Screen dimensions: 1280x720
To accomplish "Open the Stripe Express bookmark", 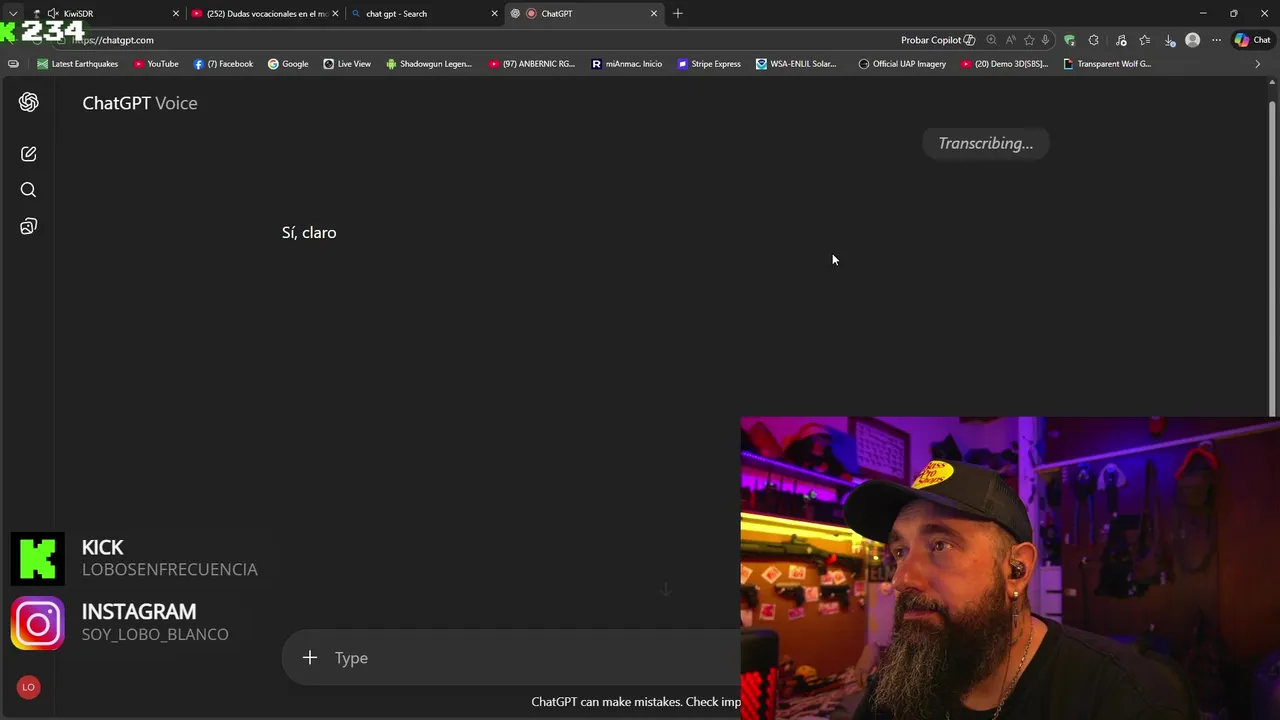I will point(709,64).
